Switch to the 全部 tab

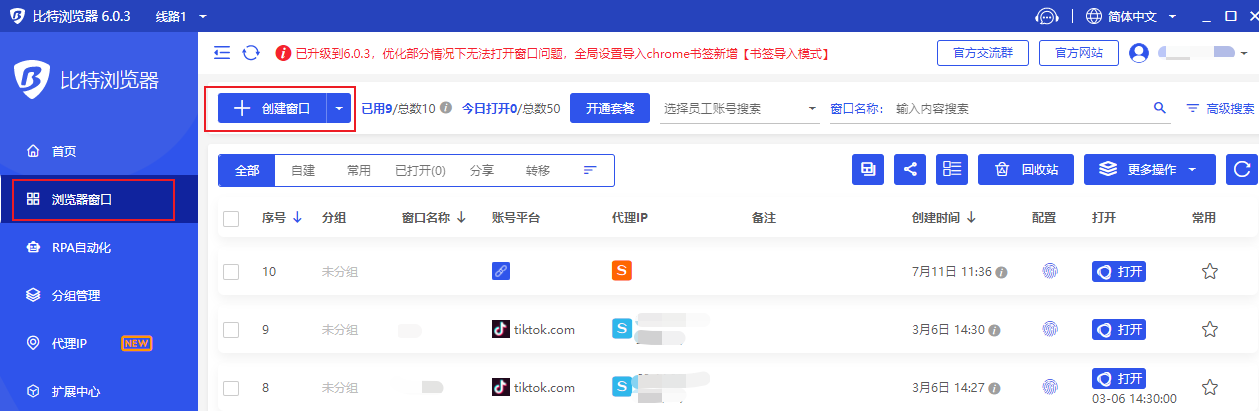(x=247, y=171)
